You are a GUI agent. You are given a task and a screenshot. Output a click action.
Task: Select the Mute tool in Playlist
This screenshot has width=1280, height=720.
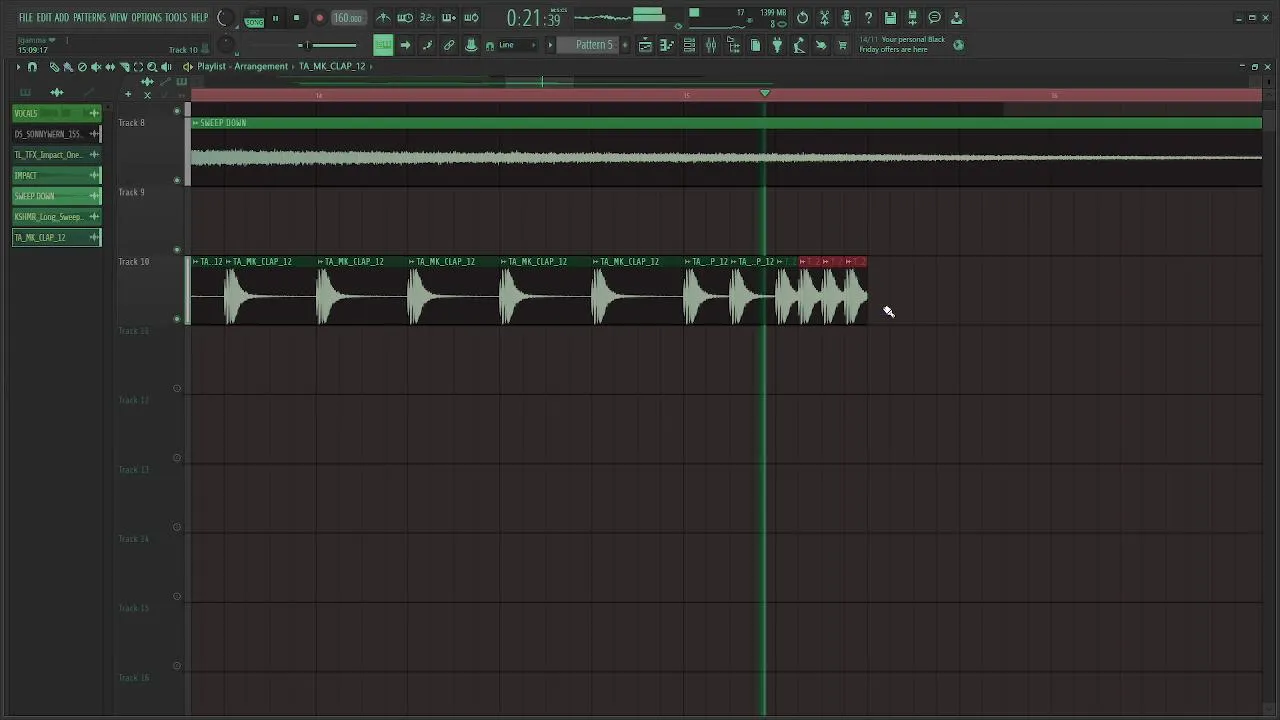coord(96,67)
